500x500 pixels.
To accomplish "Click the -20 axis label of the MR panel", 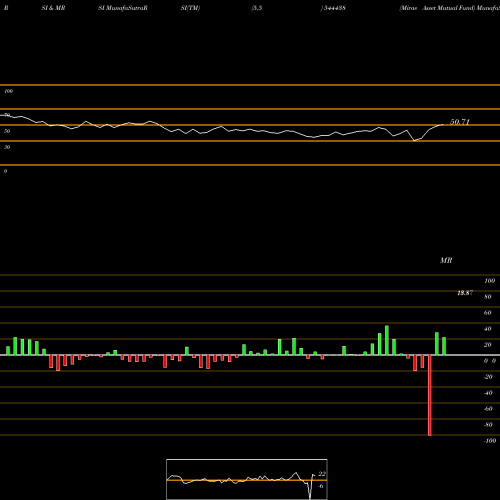I will click(x=488, y=377).
